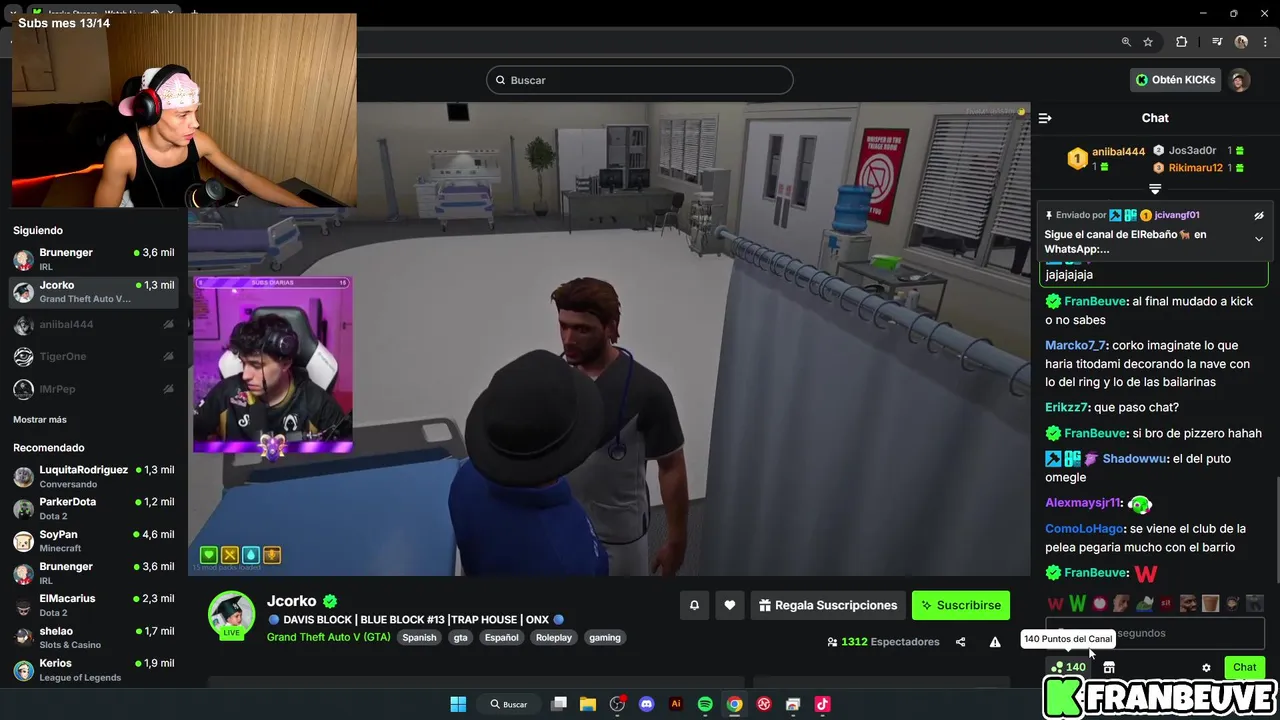Collapse the chat panel with the arrow icon
This screenshot has height=720, width=1280.
(1045, 118)
